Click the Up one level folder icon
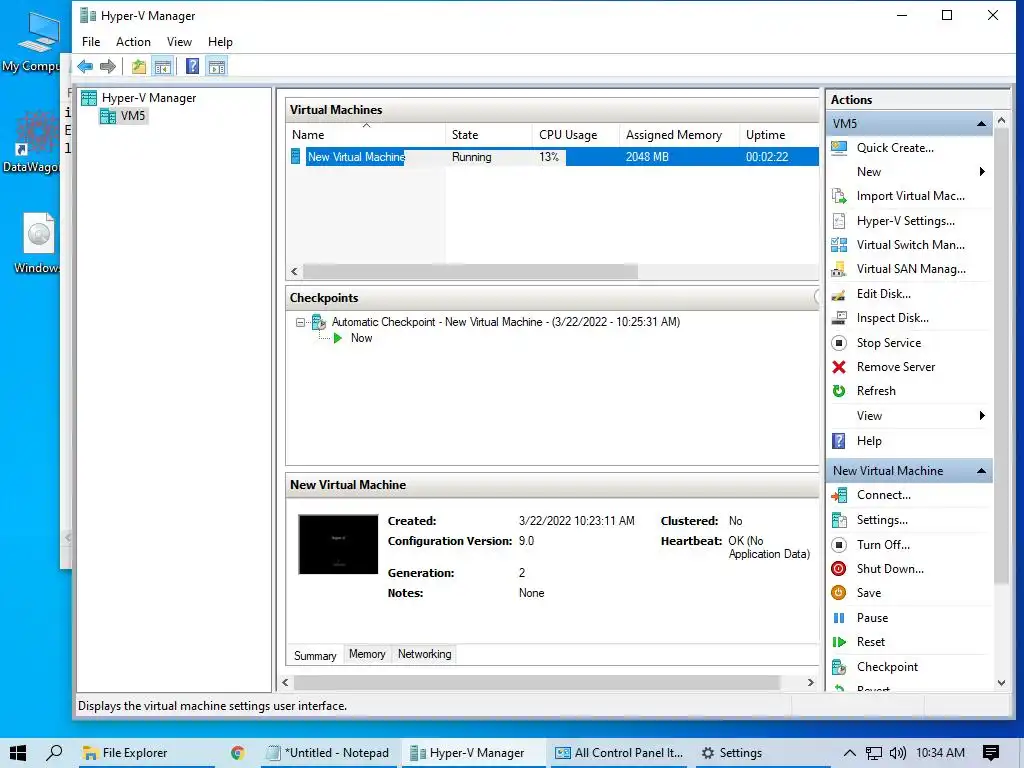The width and height of the screenshot is (1024, 768). (138, 66)
